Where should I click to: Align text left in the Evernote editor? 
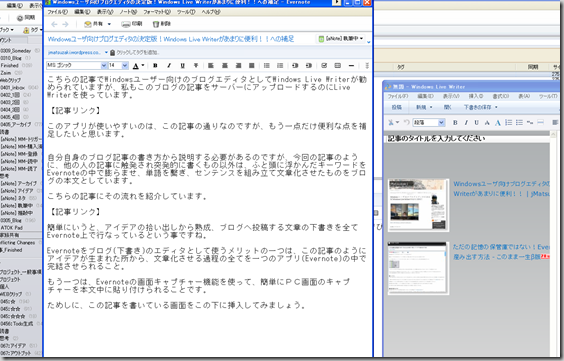coord(211,65)
